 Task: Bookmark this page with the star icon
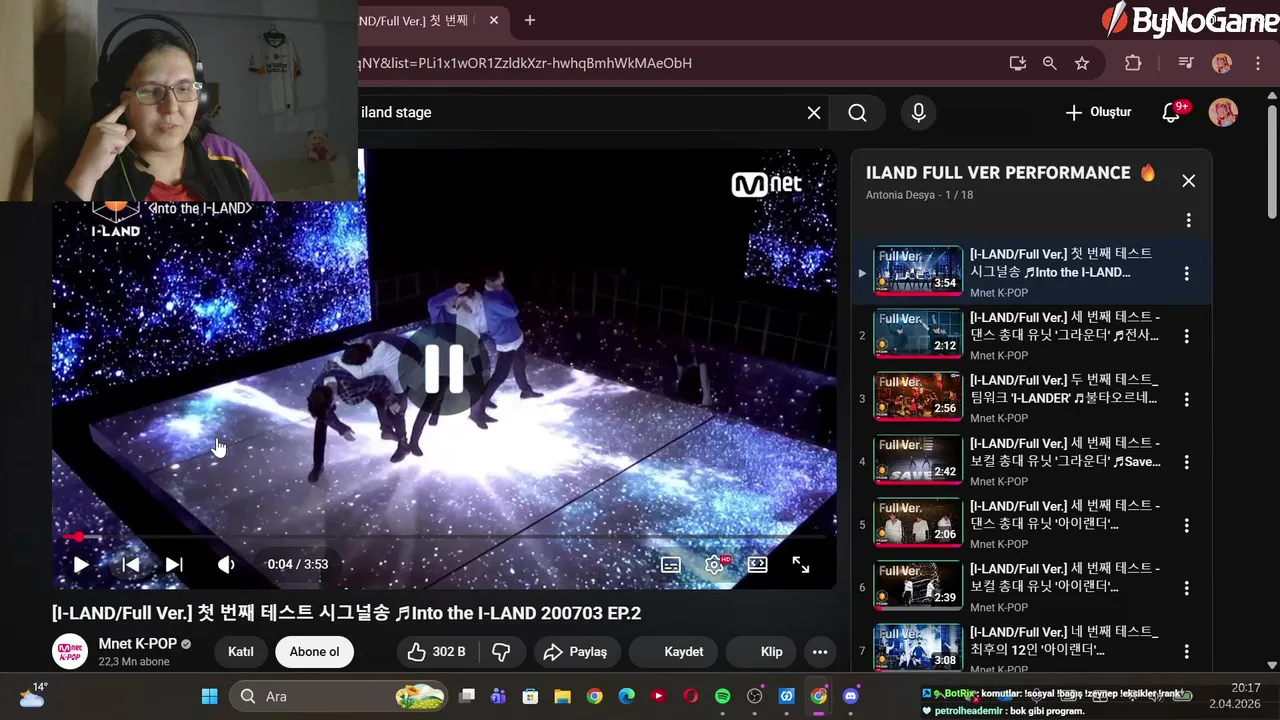pos(1082,63)
